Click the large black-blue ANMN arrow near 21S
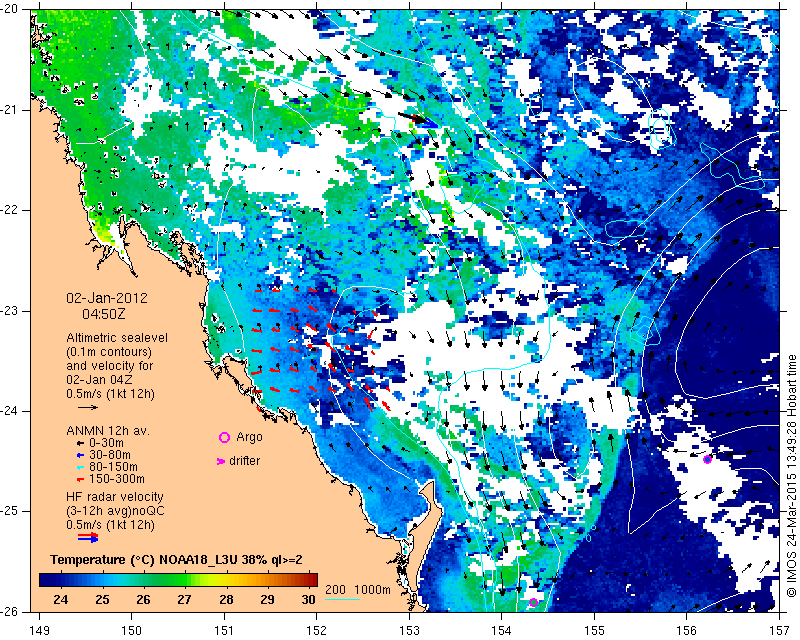 click(418, 120)
